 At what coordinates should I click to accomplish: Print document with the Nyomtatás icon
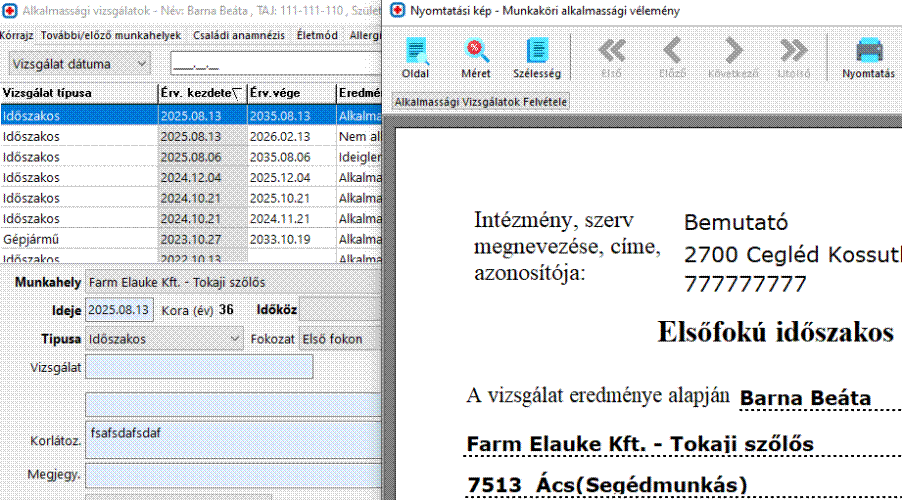click(868, 57)
